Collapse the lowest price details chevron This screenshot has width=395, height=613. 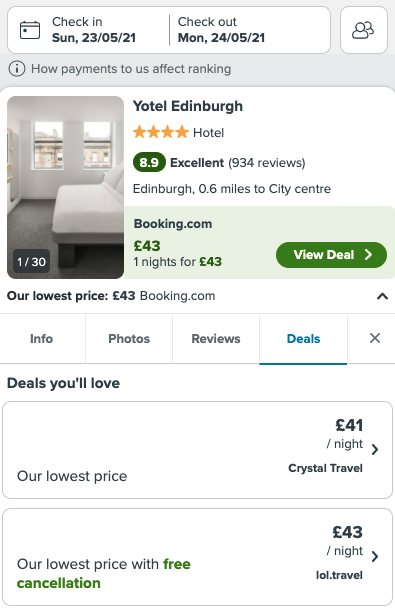coord(382,296)
